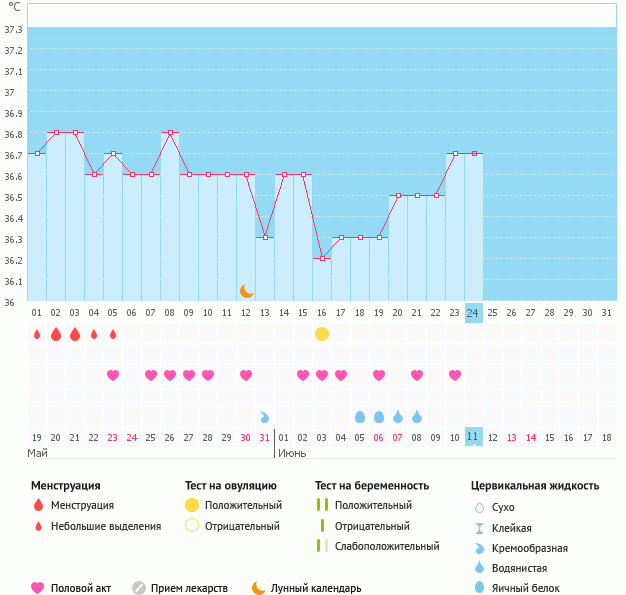Select the creamy cervical fluid icon on day 13
Viewport: 626px width, 595px height.
265,416
